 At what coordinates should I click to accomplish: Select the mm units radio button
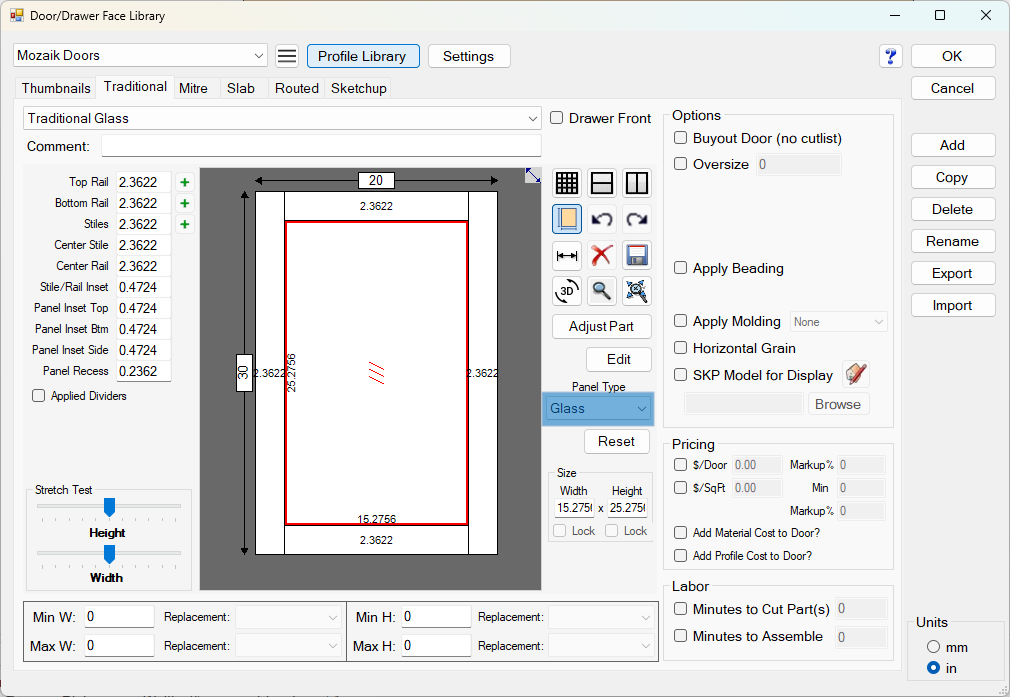click(934, 647)
